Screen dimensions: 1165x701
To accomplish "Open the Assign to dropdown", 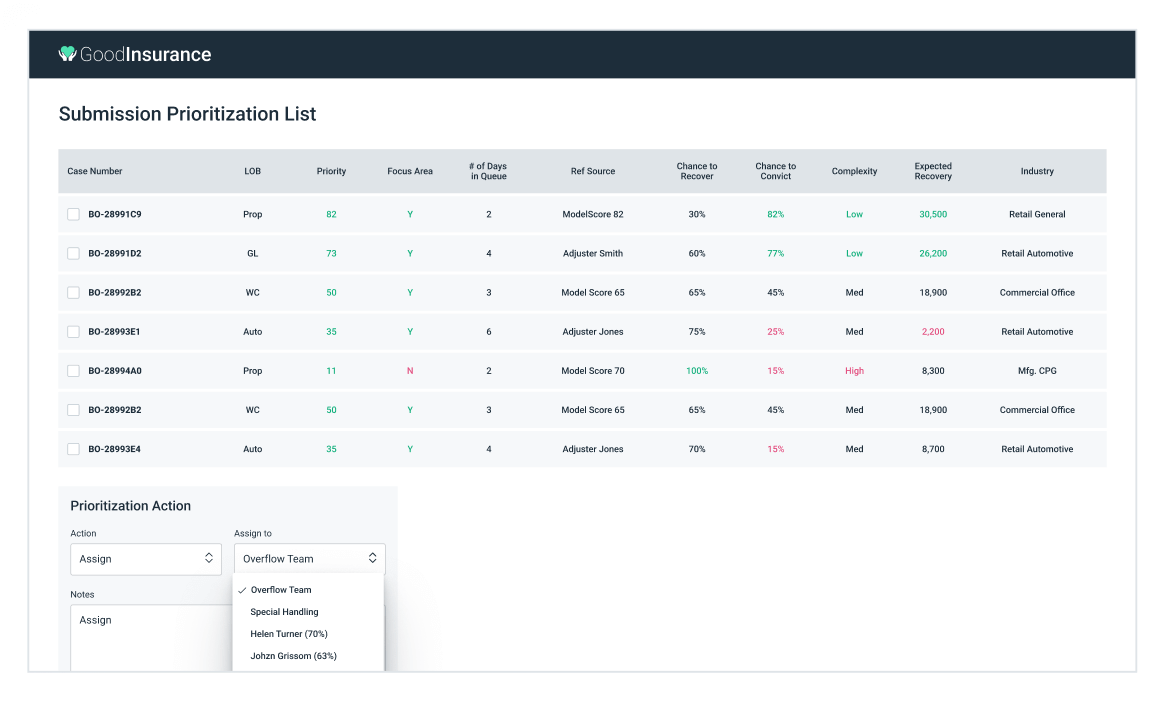I will pos(309,559).
